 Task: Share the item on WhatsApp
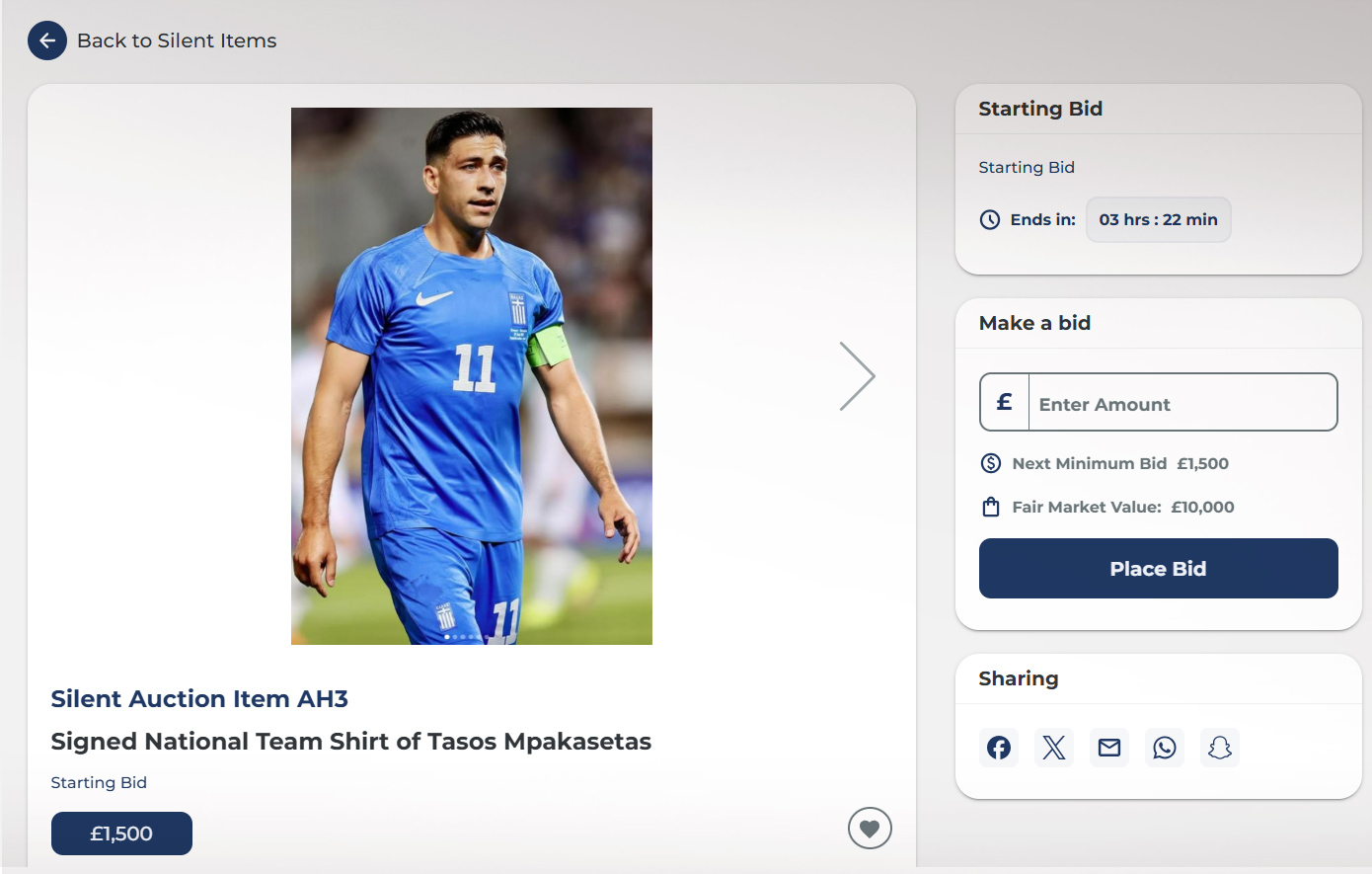click(x=1165, y=748)
